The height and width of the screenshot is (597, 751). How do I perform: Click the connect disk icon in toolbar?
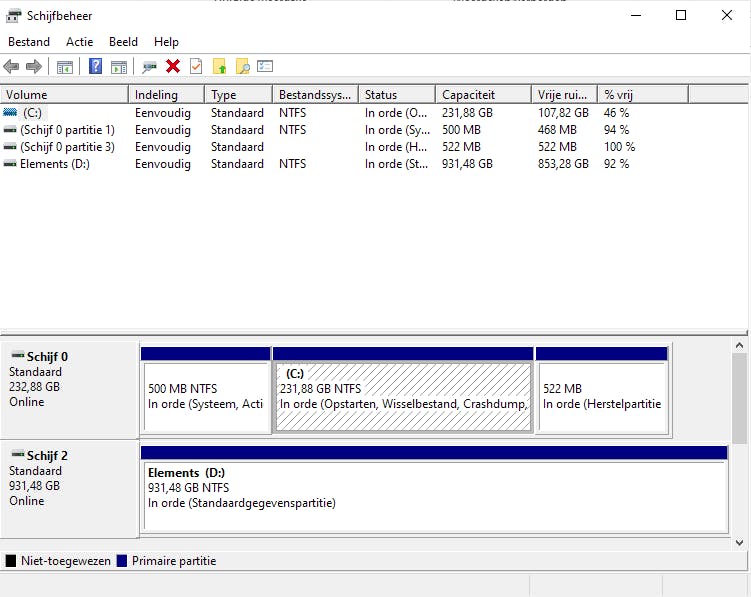[x=149, y=66]
